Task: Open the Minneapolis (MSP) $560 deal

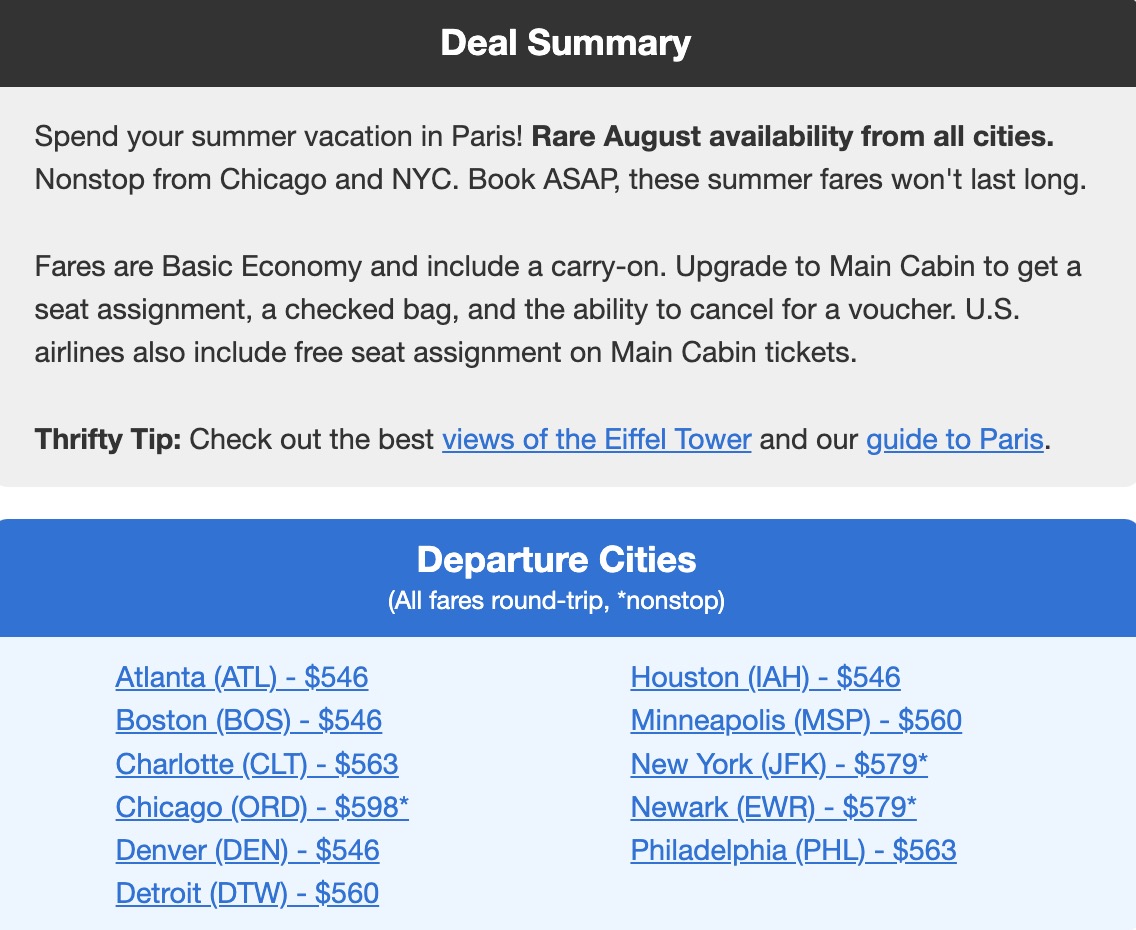Action: click(x=795, y=720)
